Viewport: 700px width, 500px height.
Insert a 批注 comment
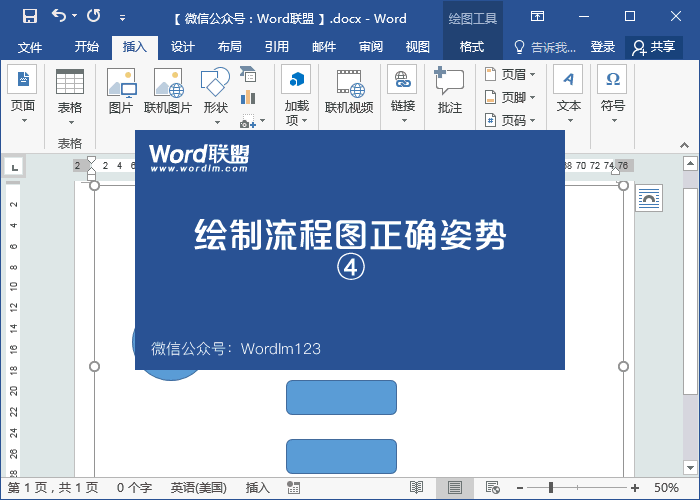450,90
